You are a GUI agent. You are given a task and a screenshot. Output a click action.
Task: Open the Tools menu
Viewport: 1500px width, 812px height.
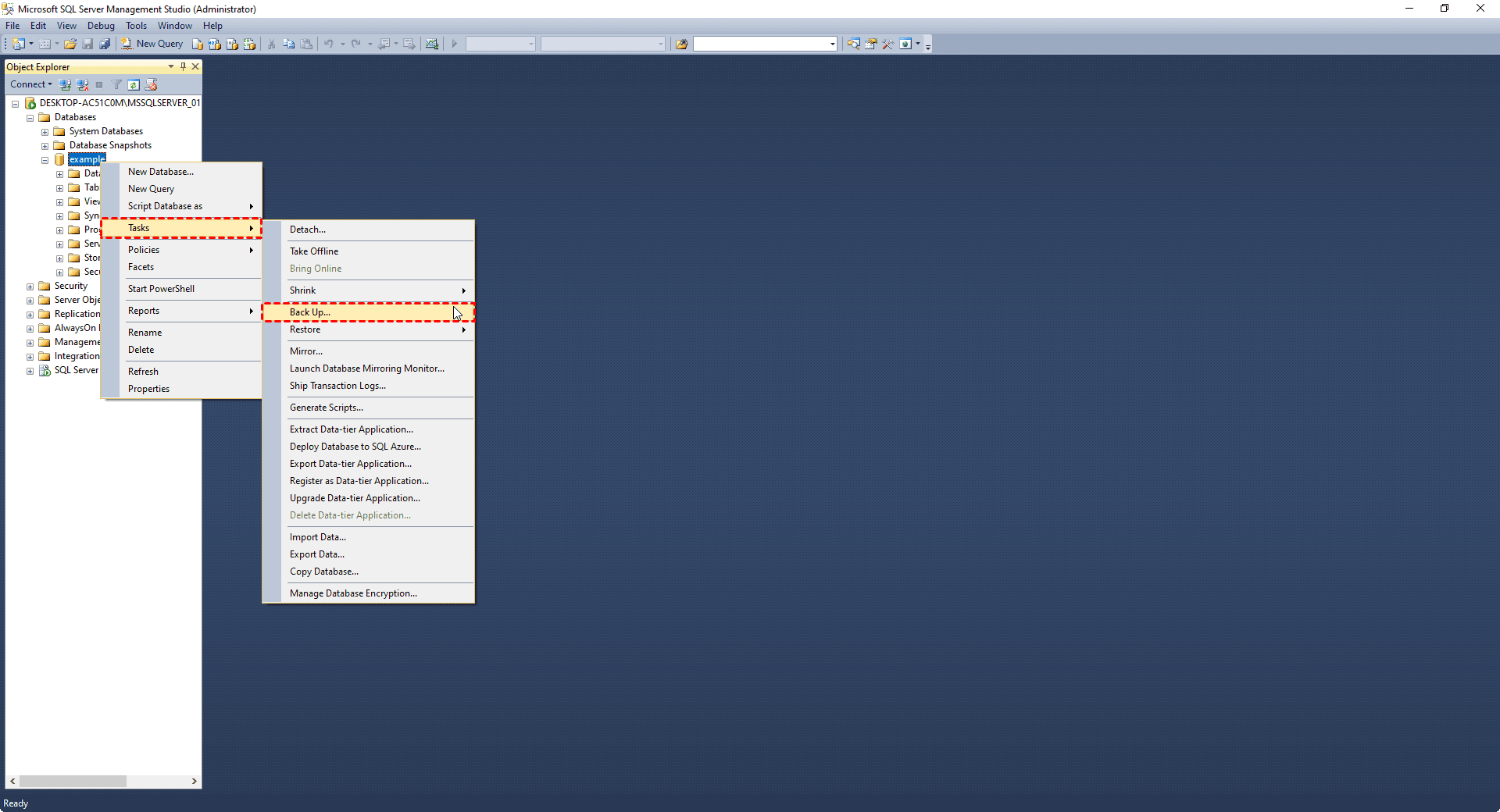click(x=136, y=26)
